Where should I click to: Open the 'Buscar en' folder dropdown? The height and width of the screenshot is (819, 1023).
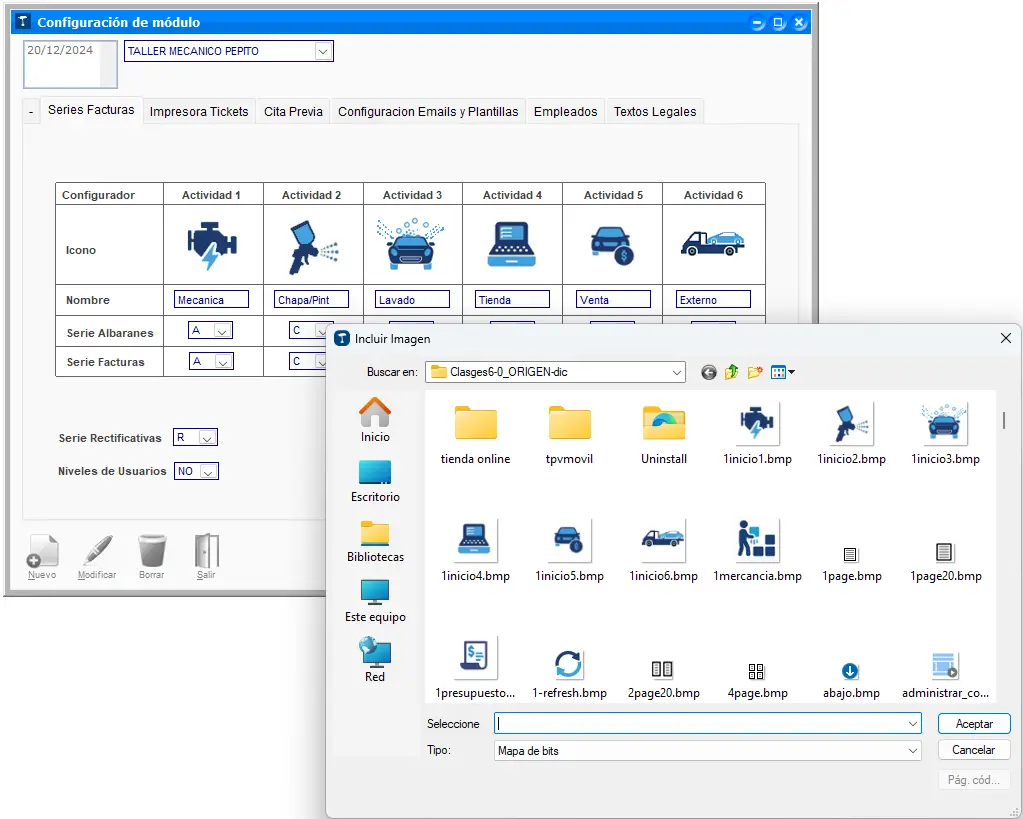click(676, 372)
